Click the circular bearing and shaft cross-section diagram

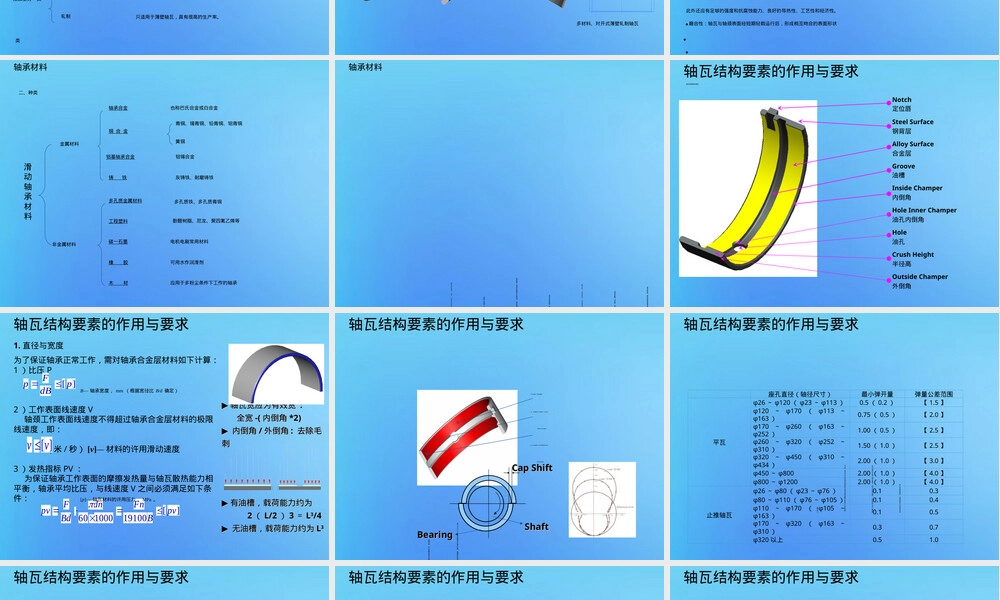[489, 502]
